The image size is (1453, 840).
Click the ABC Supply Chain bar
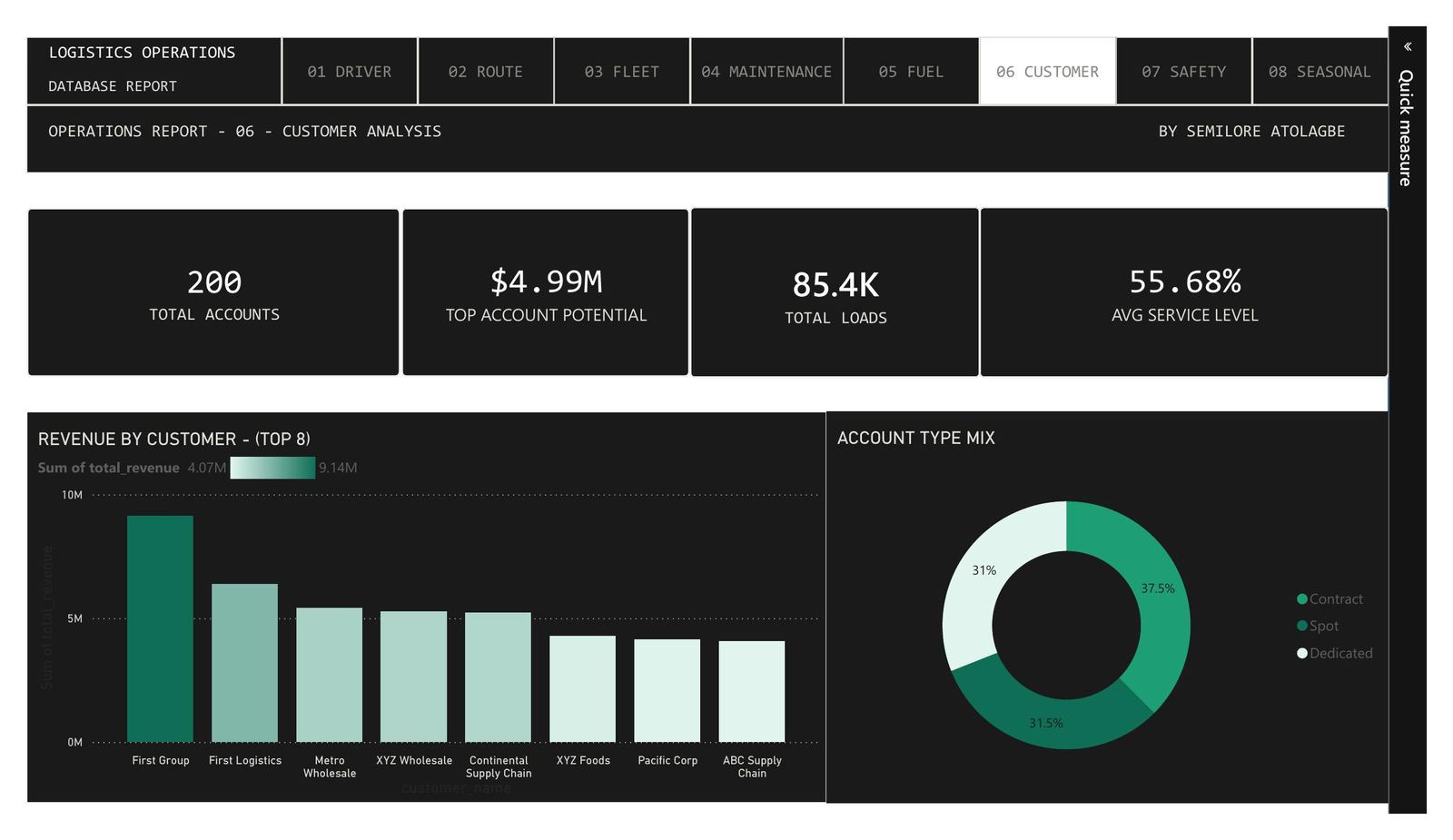751,691
